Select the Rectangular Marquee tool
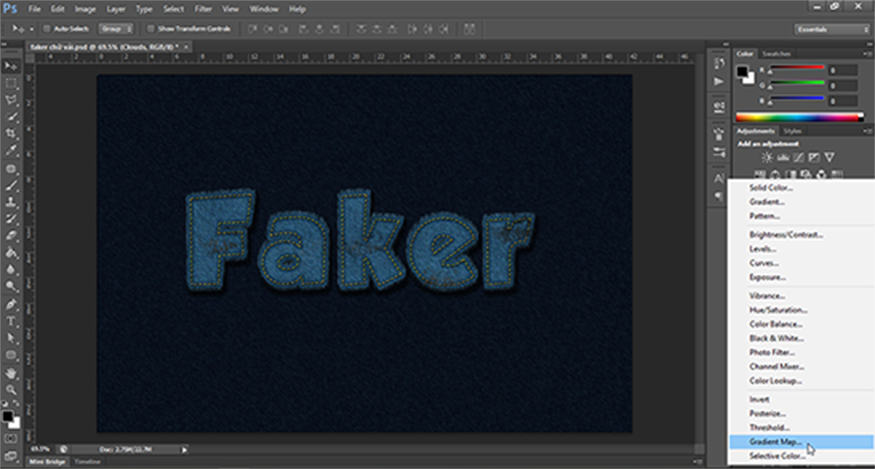The height and width of the screenshot is (469, 875). pyautogui.click(x=11, y=83)
